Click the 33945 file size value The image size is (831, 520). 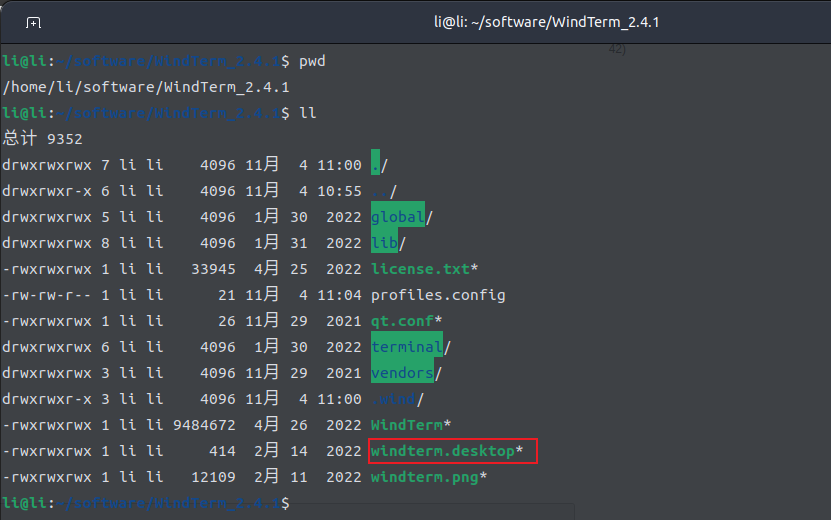point(213,269)
